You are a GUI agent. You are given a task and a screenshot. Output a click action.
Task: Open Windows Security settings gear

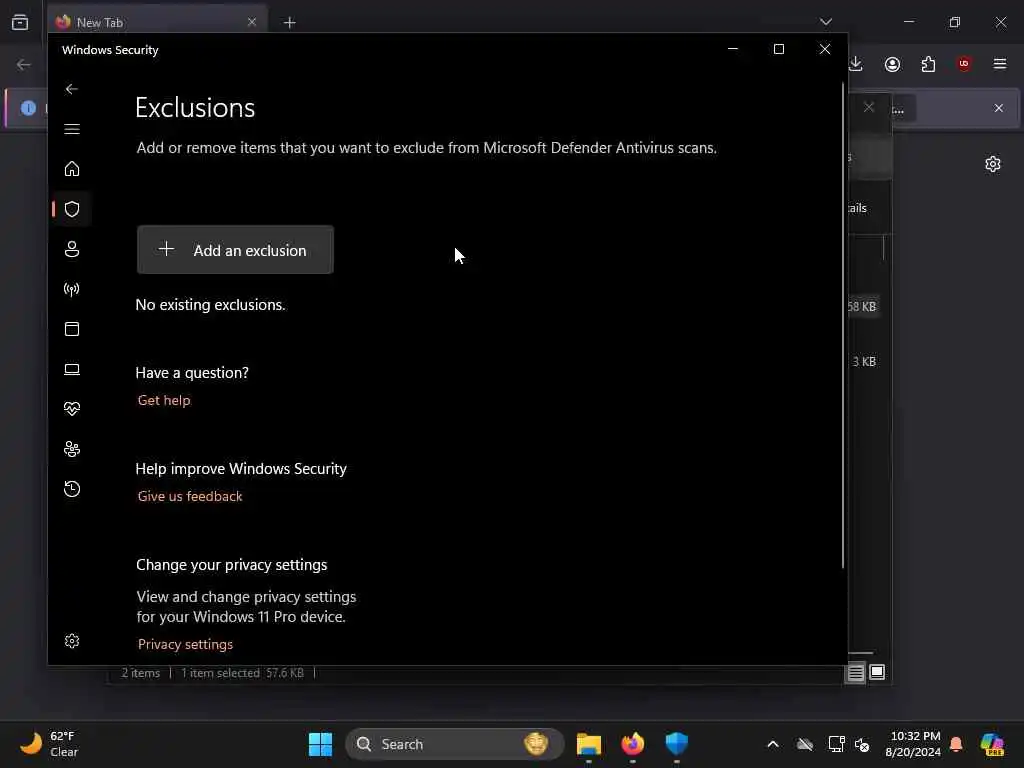tap(72, 641)
